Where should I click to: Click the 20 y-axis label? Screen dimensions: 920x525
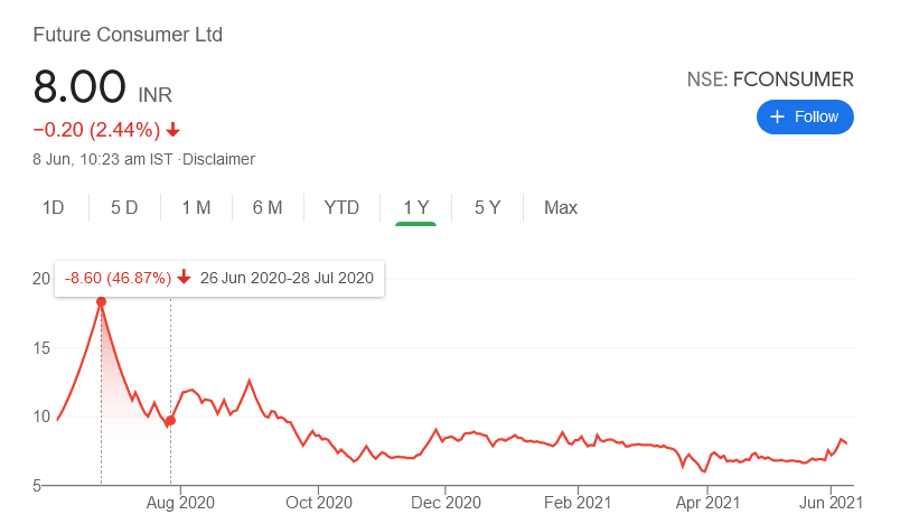tap(41, 279)
